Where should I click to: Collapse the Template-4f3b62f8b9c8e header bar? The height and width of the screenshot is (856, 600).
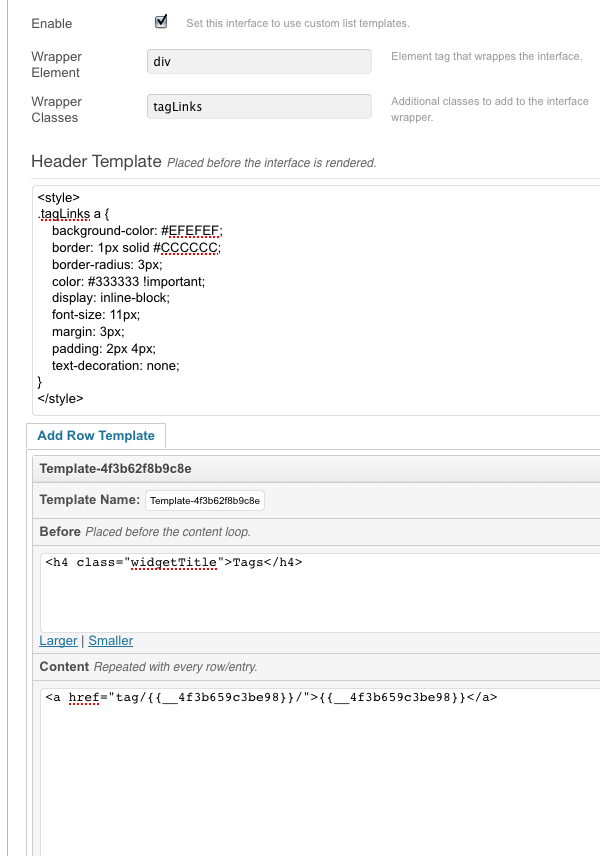coord(317,468)
